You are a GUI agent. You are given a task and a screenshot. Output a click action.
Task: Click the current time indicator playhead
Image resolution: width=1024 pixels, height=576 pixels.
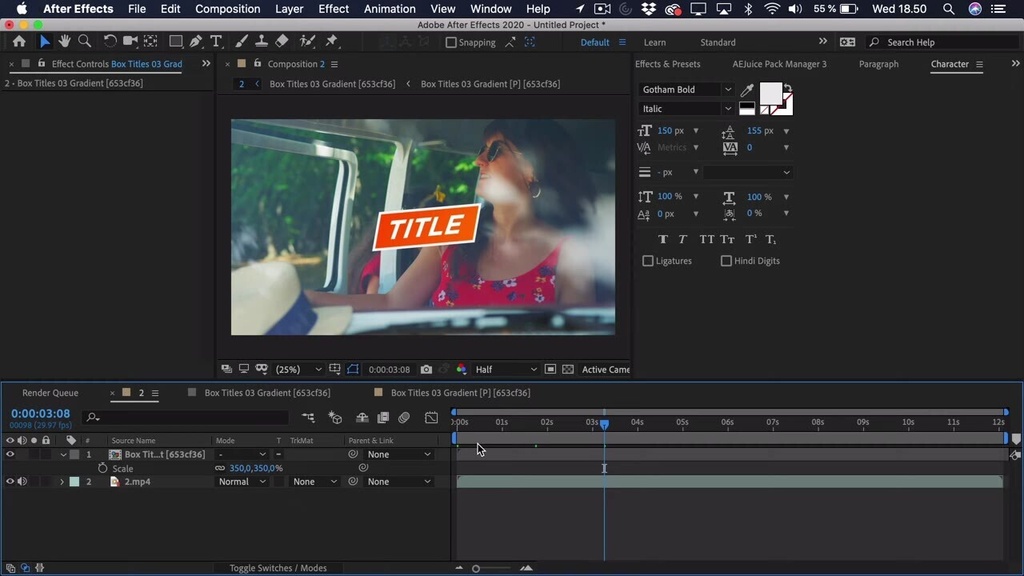point(604,424)
